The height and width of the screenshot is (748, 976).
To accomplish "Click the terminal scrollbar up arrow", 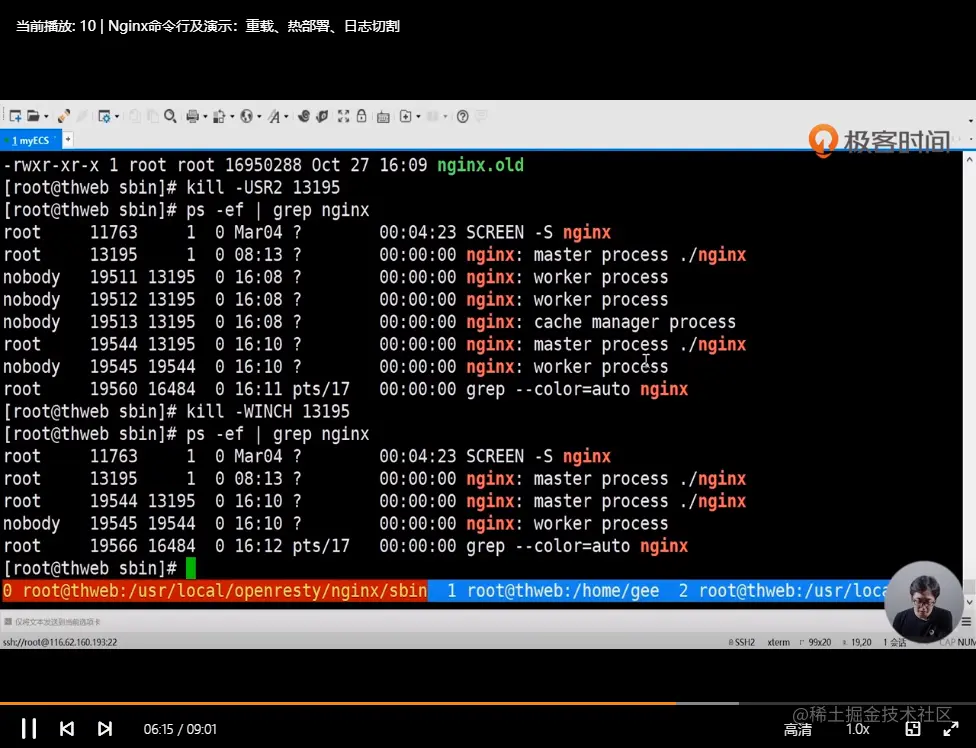I will point(970,160).
